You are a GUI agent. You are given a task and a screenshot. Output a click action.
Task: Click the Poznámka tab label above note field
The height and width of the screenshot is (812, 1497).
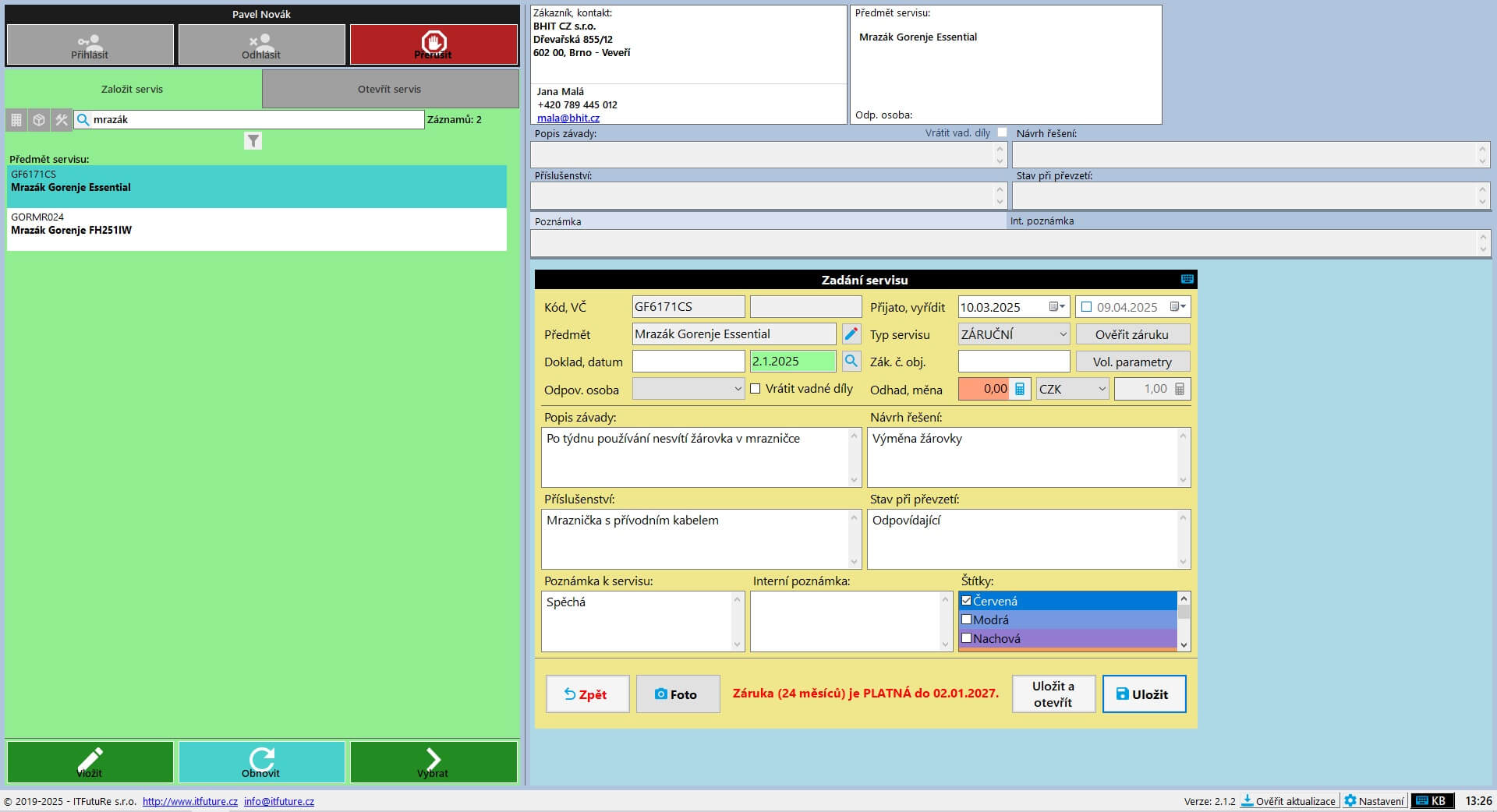tap(558, 222)
